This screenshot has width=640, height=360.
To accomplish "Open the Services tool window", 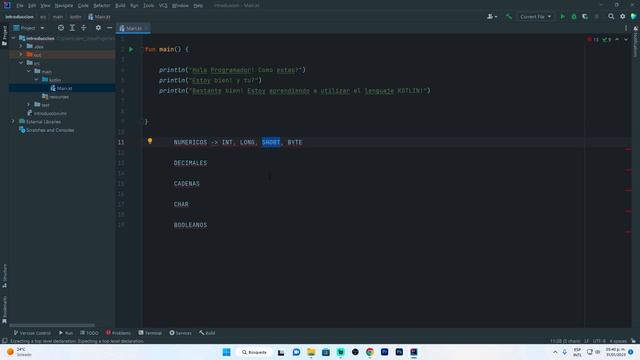I will [180, 333].
